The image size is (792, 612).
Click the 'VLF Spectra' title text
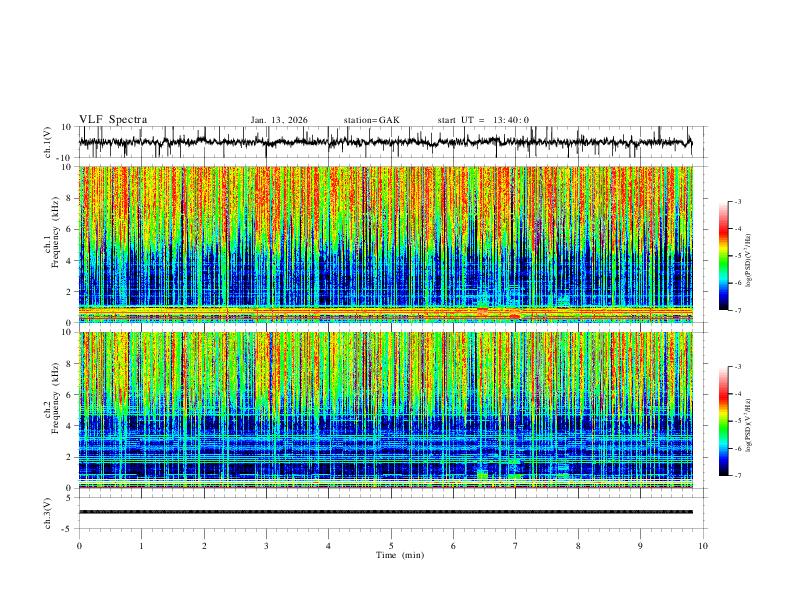click(x=113, y=120)
